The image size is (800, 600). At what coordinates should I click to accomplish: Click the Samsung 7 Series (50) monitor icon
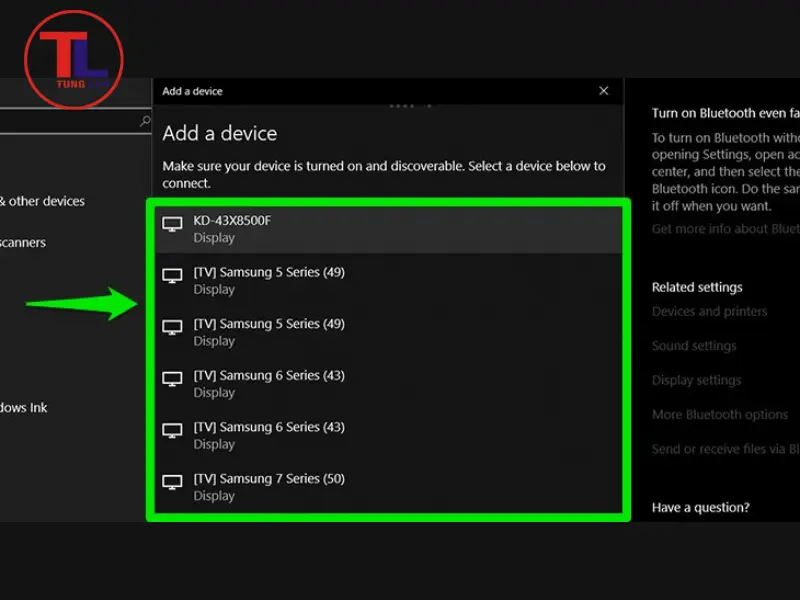(173, 483)
